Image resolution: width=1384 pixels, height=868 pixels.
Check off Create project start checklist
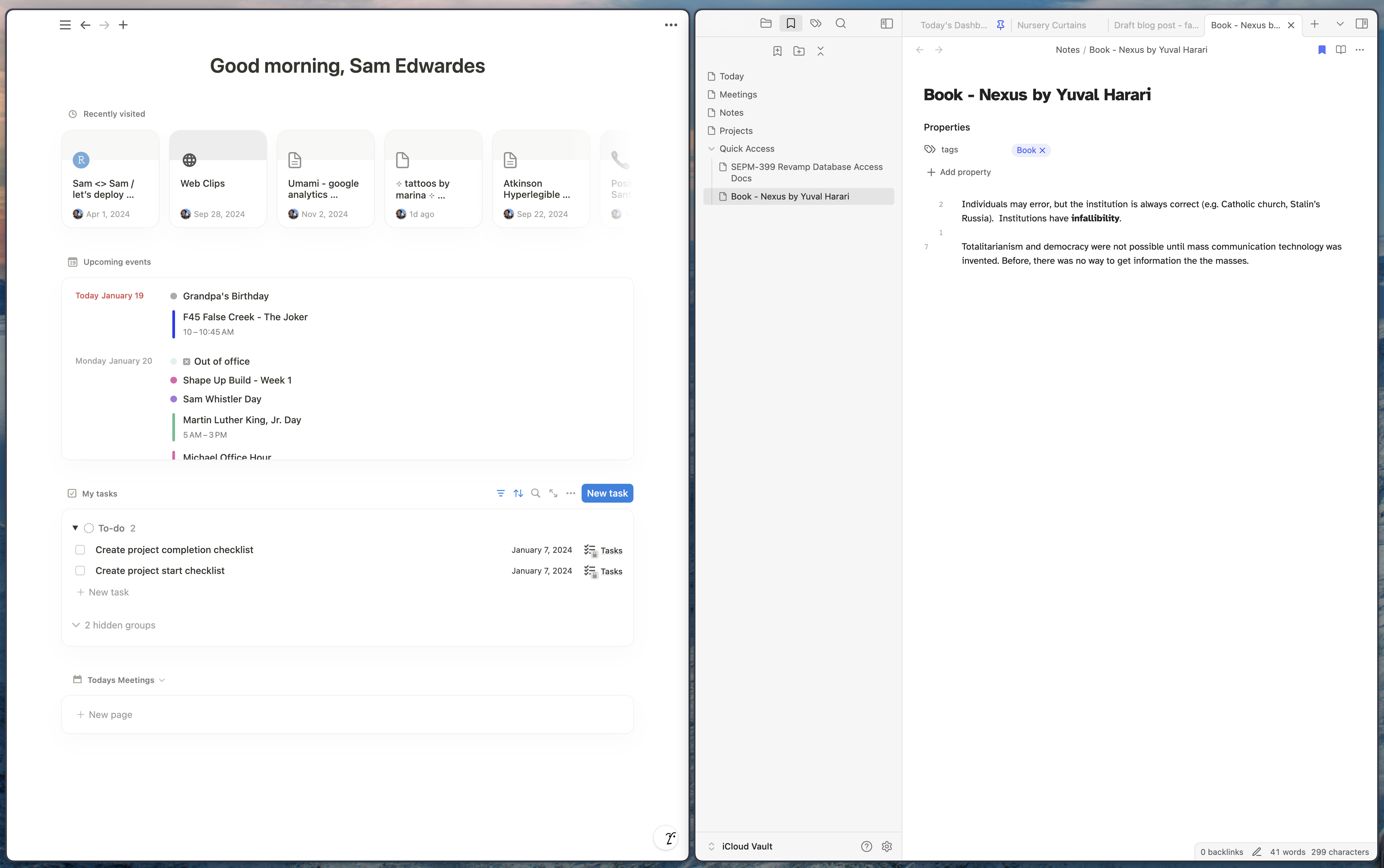[80, 570]
